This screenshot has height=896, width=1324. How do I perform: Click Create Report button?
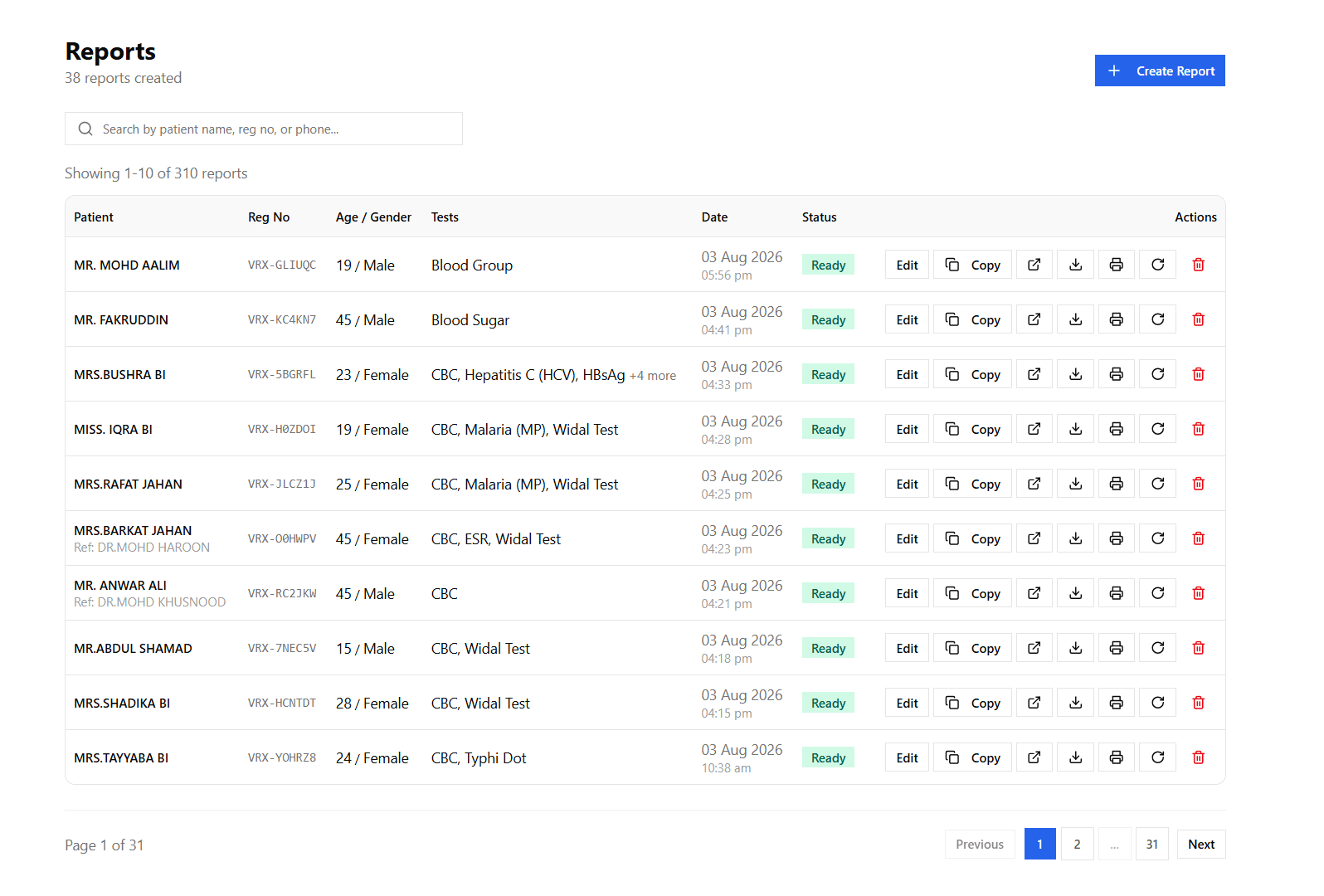click(1160, 71)
